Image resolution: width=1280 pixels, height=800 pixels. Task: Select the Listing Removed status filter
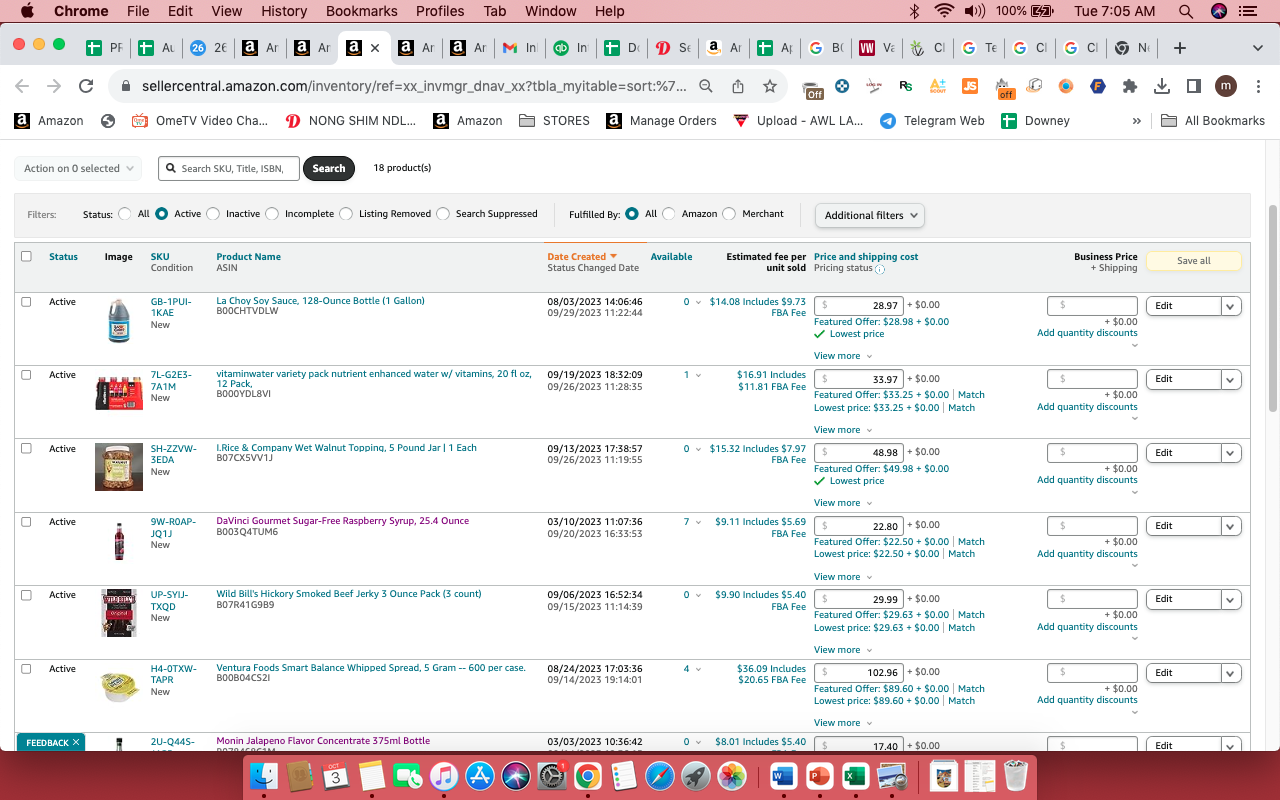point(346,214)
